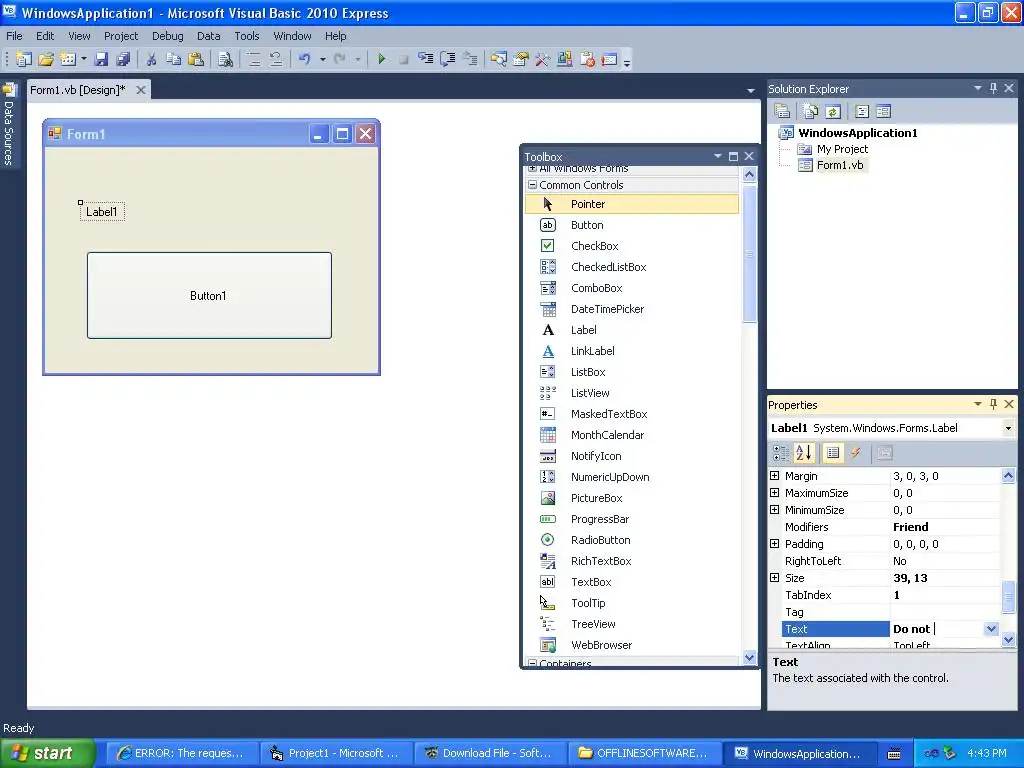Open the Undo history dropdown arrow
The height and width of the screenshot is (768, 1024).
[323, 59]
